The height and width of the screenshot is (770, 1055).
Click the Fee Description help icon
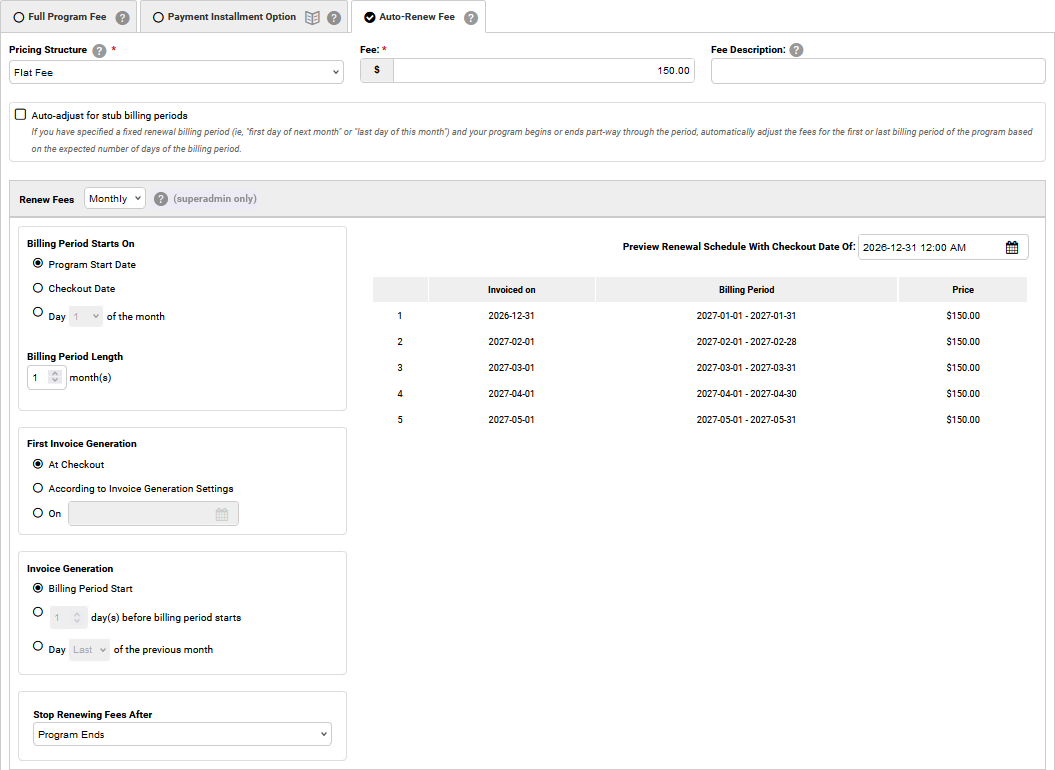click(795, 49)
